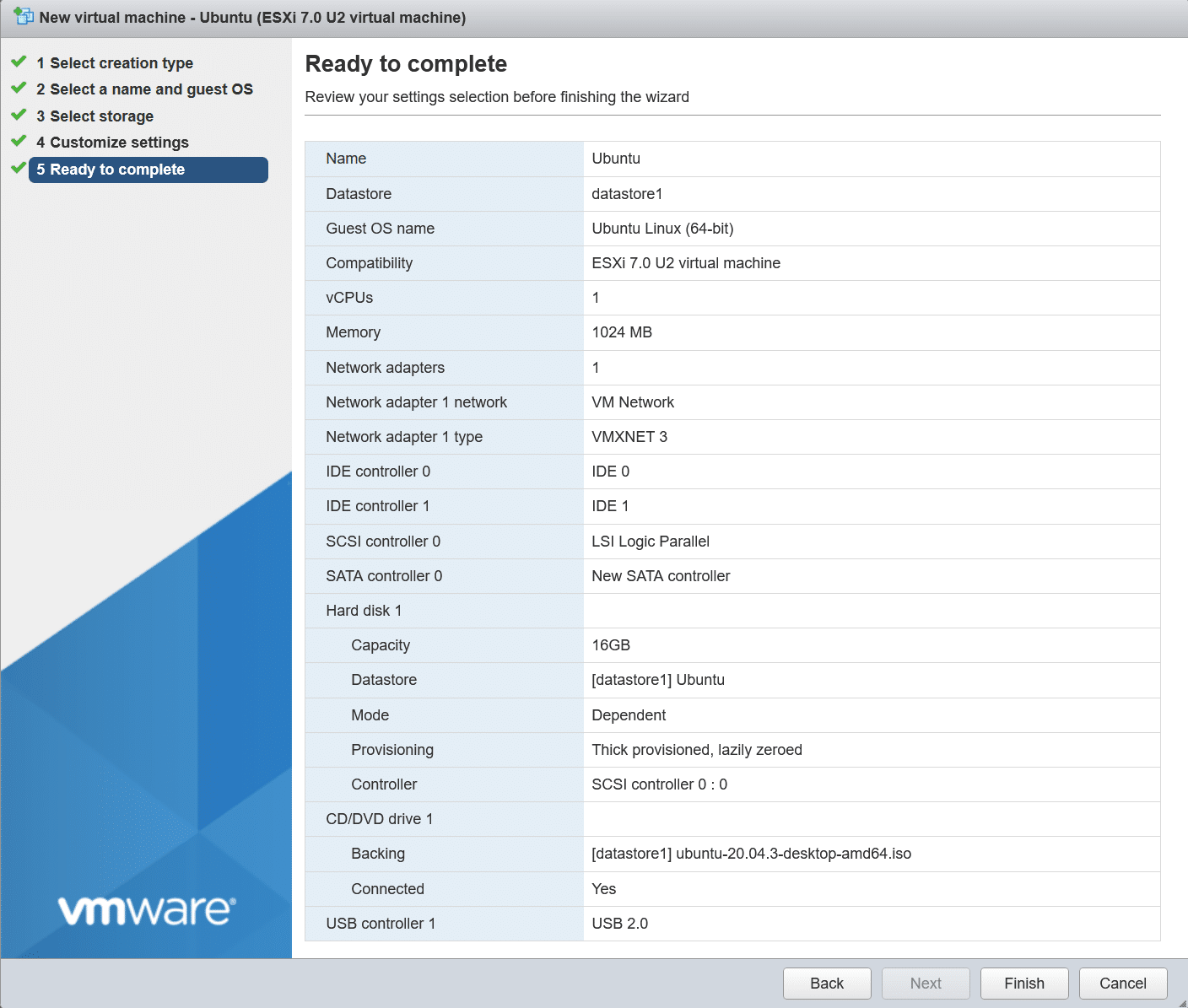Click the Ready to complete heading
Viewport: 1188px width, 1008px height.
406,64
